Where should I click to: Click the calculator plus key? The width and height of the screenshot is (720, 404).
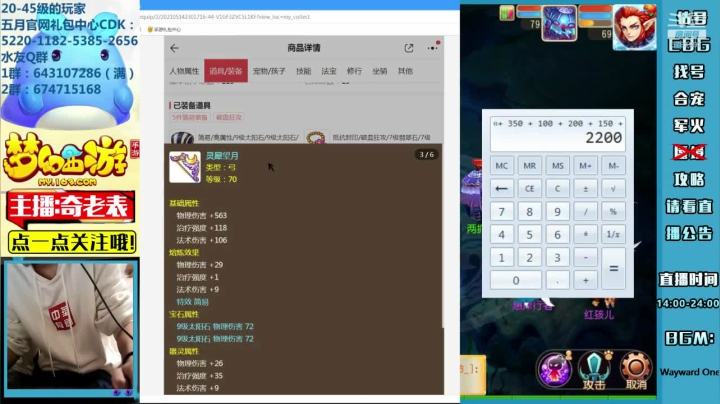(585, 281)
